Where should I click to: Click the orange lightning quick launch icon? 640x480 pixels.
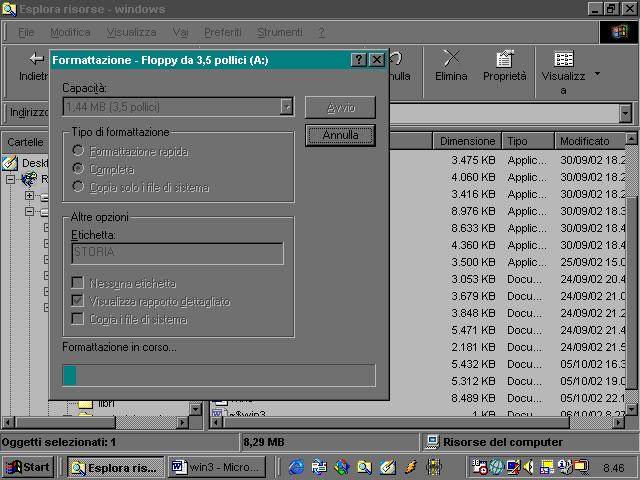pos(410,467)
